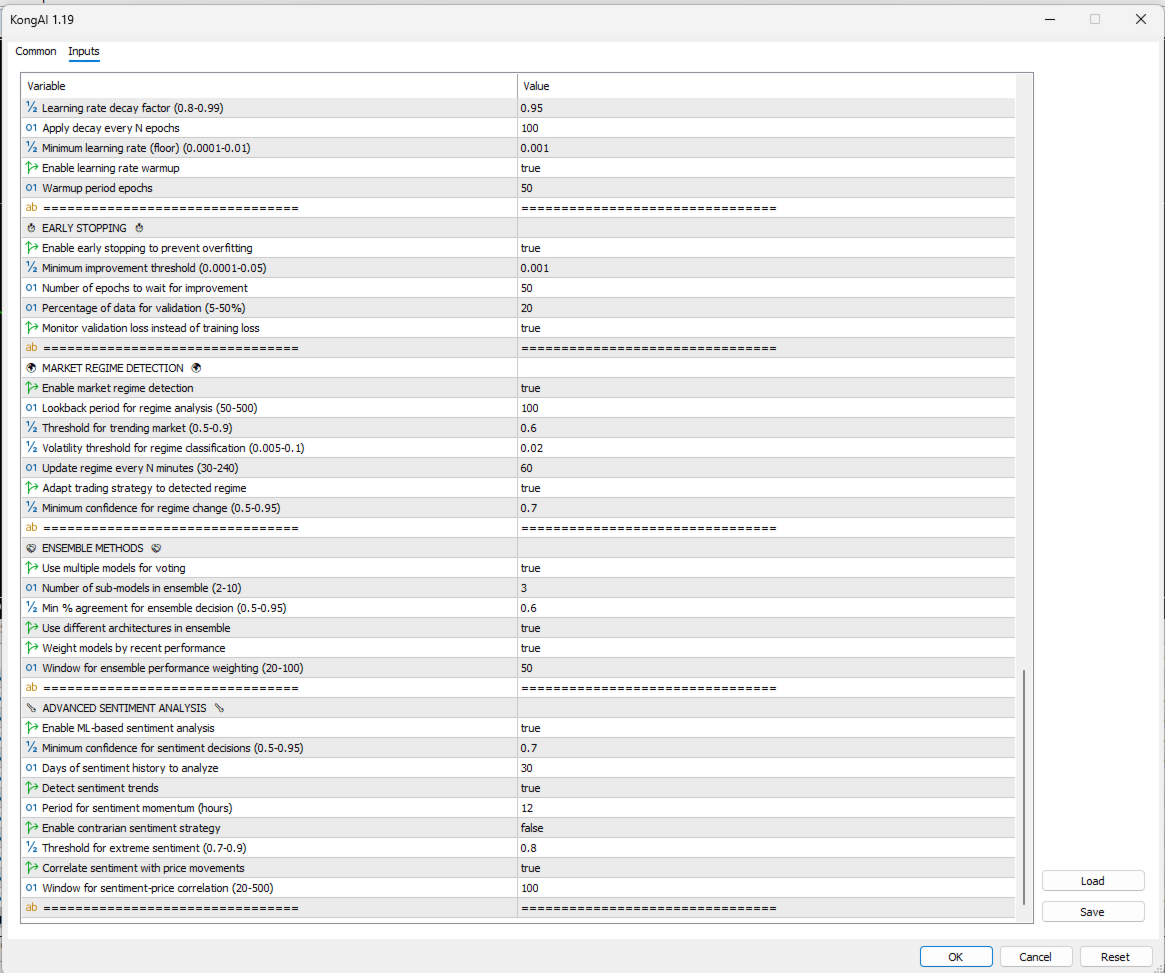The width and height of the screenshot is (1165, 973).
Task: Close the KongAI 1.19 dialog window
Action: pos(1140,19)
